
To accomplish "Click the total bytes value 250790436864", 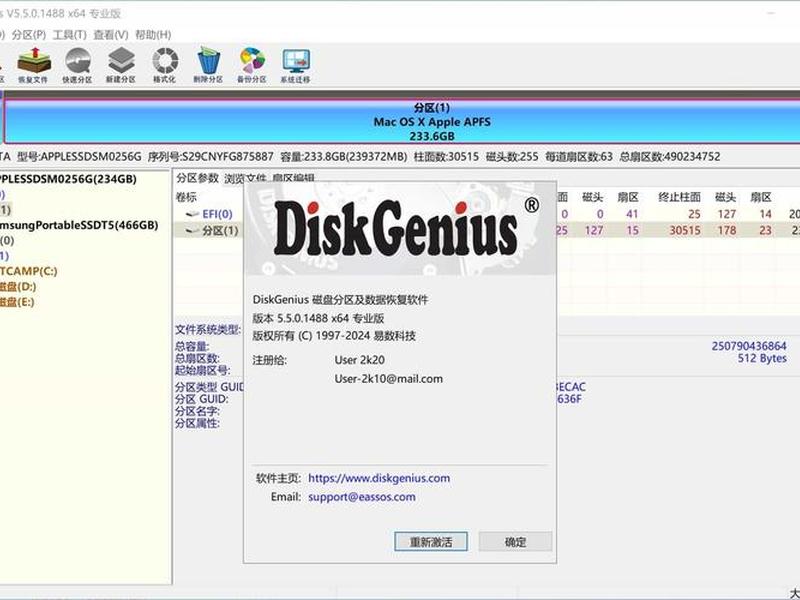I will click(749, 346).
